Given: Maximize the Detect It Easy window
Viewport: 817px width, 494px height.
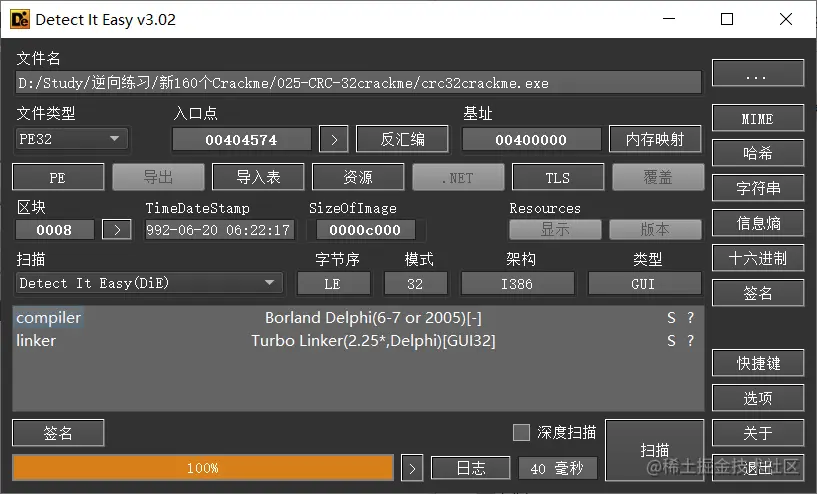Looking at the screenshot, I should [727, 19].
